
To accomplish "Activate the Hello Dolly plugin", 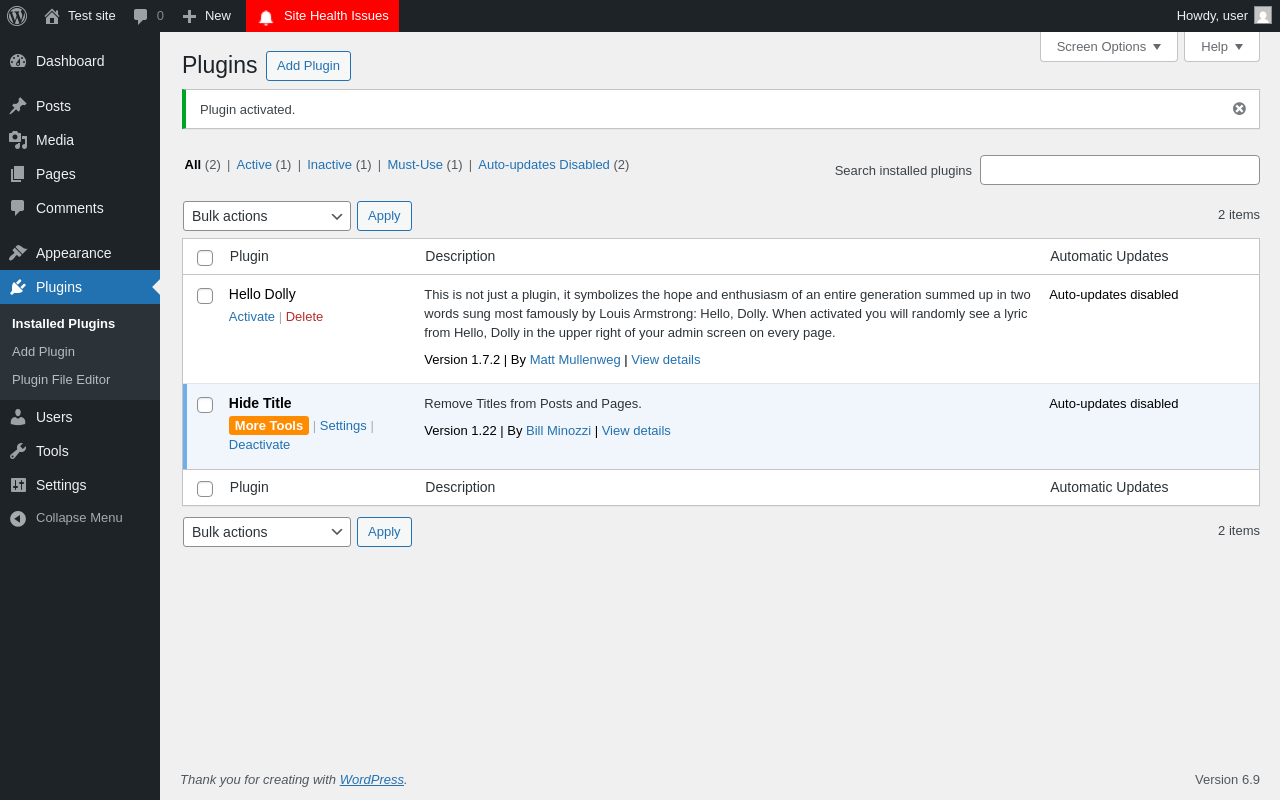I will (252, 317).
